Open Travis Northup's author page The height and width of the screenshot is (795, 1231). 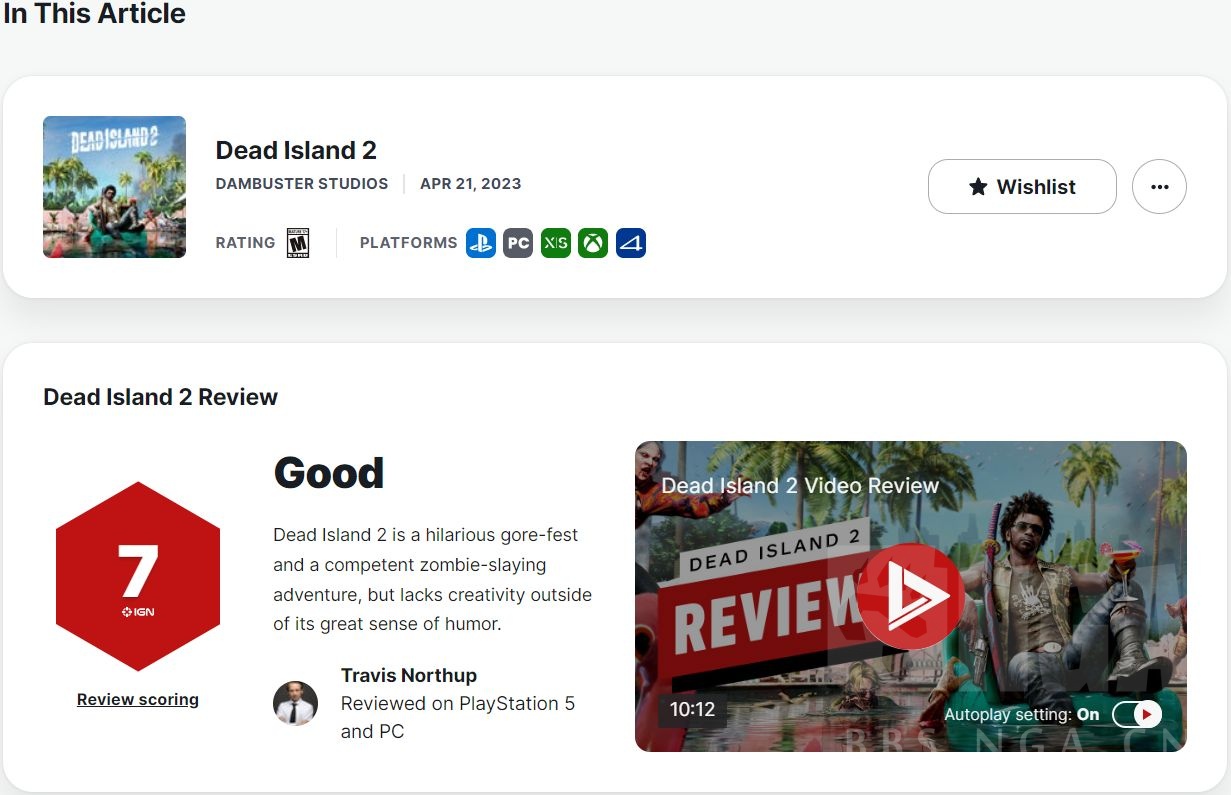[409, 675]
